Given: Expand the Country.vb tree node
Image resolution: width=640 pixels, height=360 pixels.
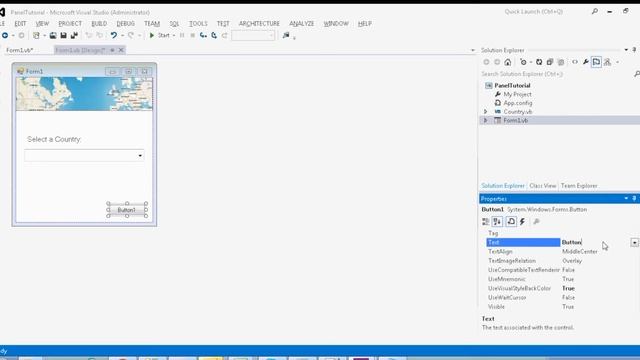Looking at the screenshot, I should pos(485,112).
